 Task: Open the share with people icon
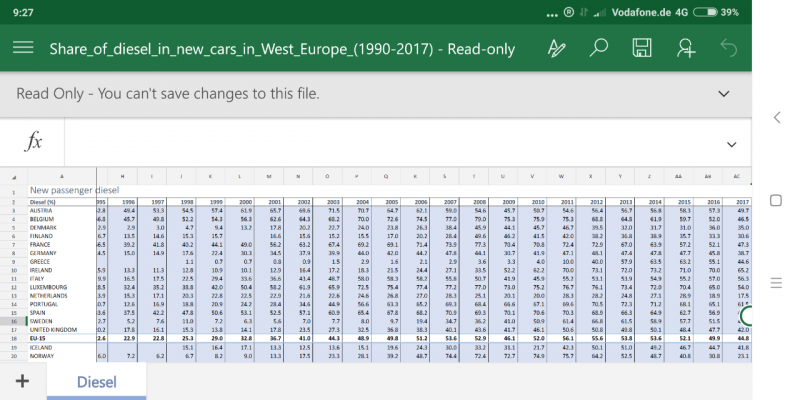tap(686, 48)
